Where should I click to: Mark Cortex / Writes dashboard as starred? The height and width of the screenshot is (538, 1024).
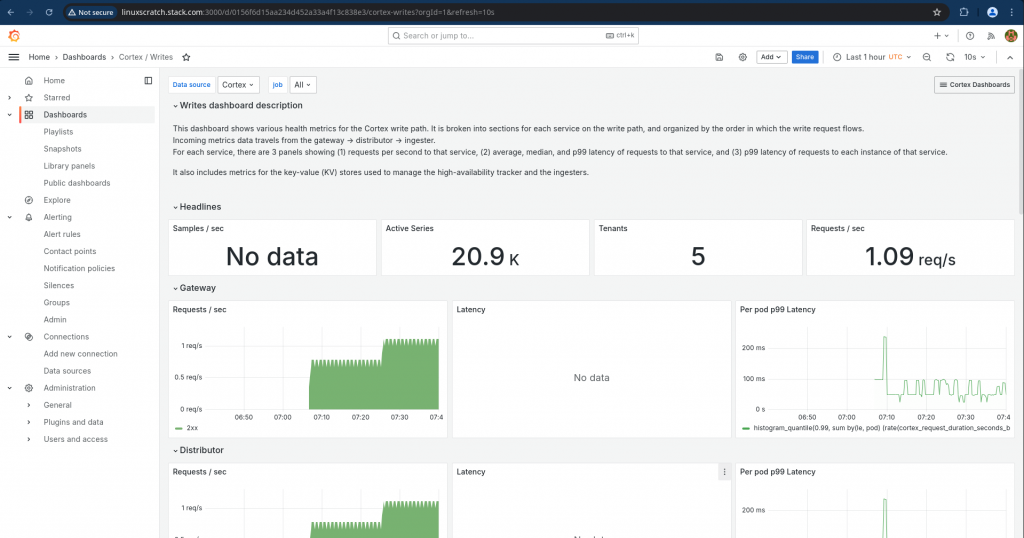click(x=186, y=57)
